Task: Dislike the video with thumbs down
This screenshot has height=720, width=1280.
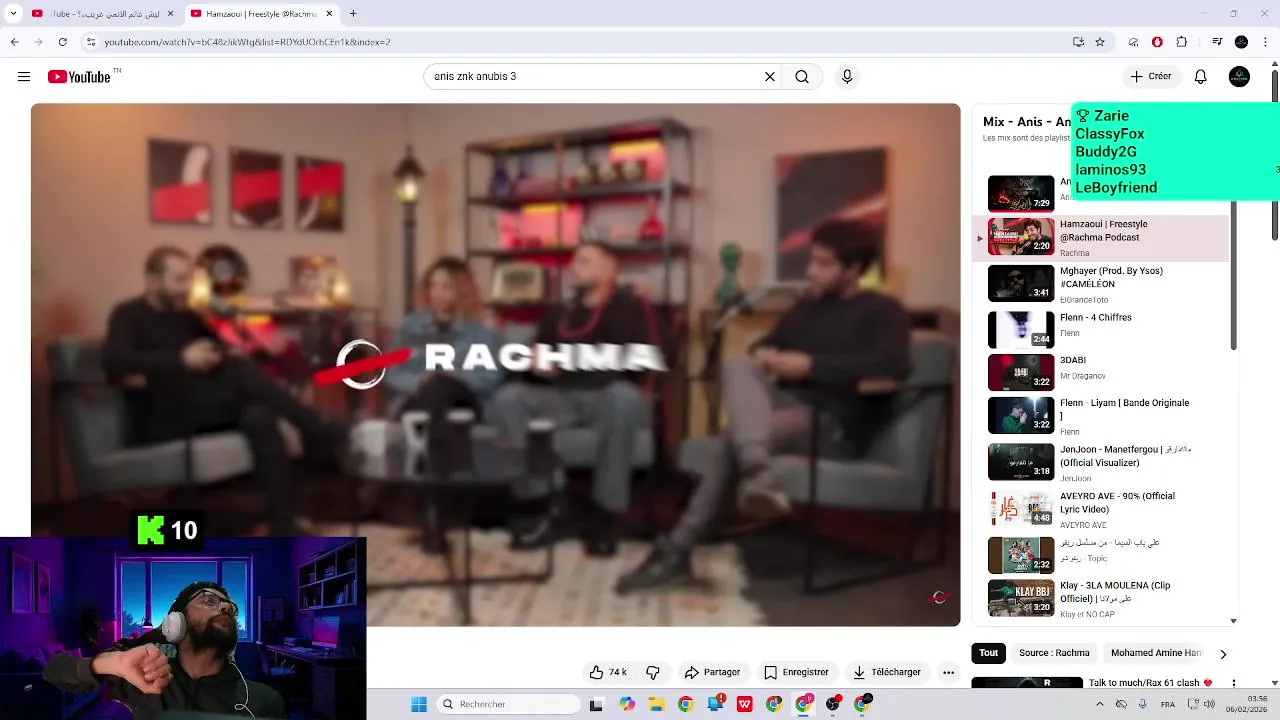Action: click(653, 672)
